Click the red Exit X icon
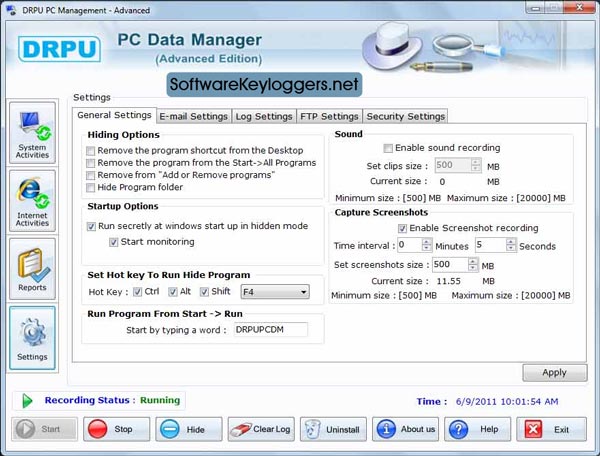This screenshot has height=456, width=600. pos(533,429)
